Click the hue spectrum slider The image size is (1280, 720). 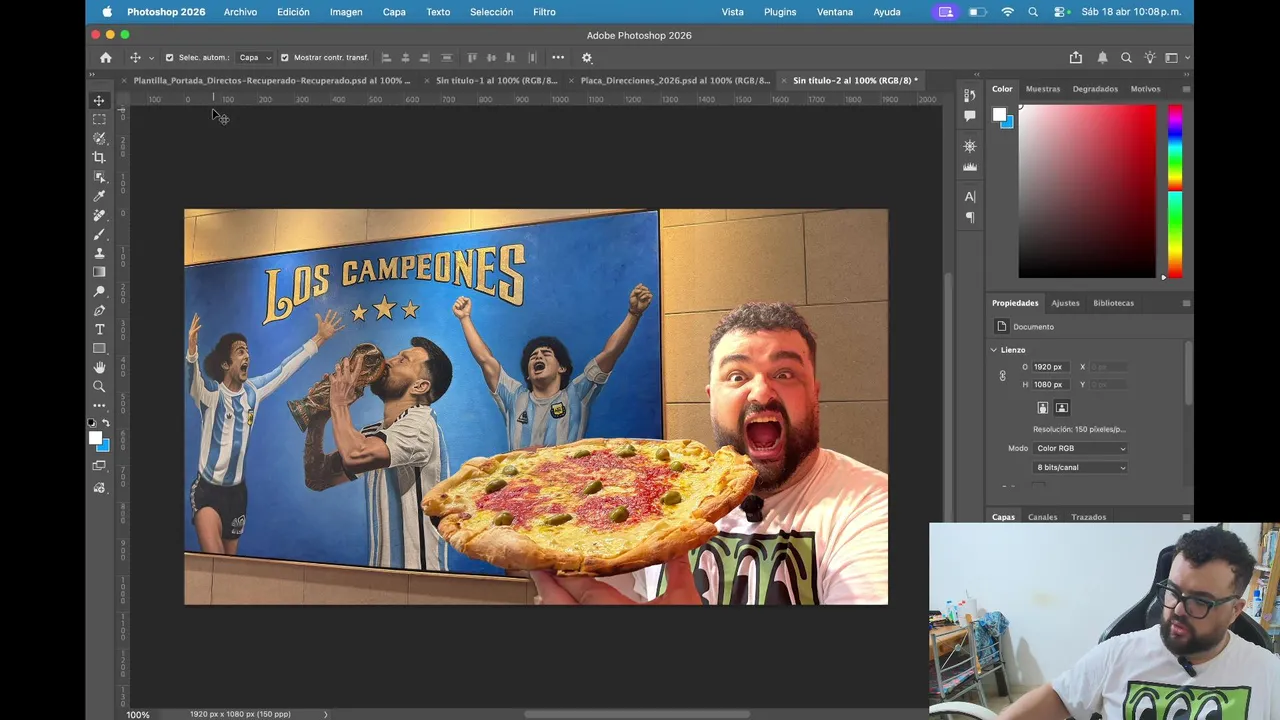1175,191
